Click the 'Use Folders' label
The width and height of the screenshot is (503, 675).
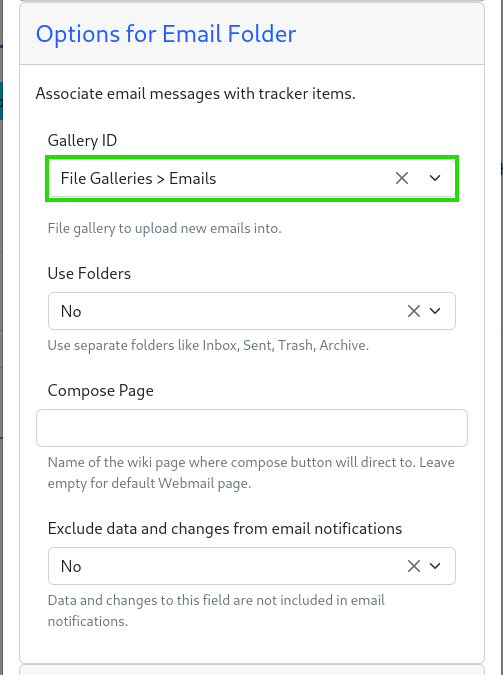(89, 273)
